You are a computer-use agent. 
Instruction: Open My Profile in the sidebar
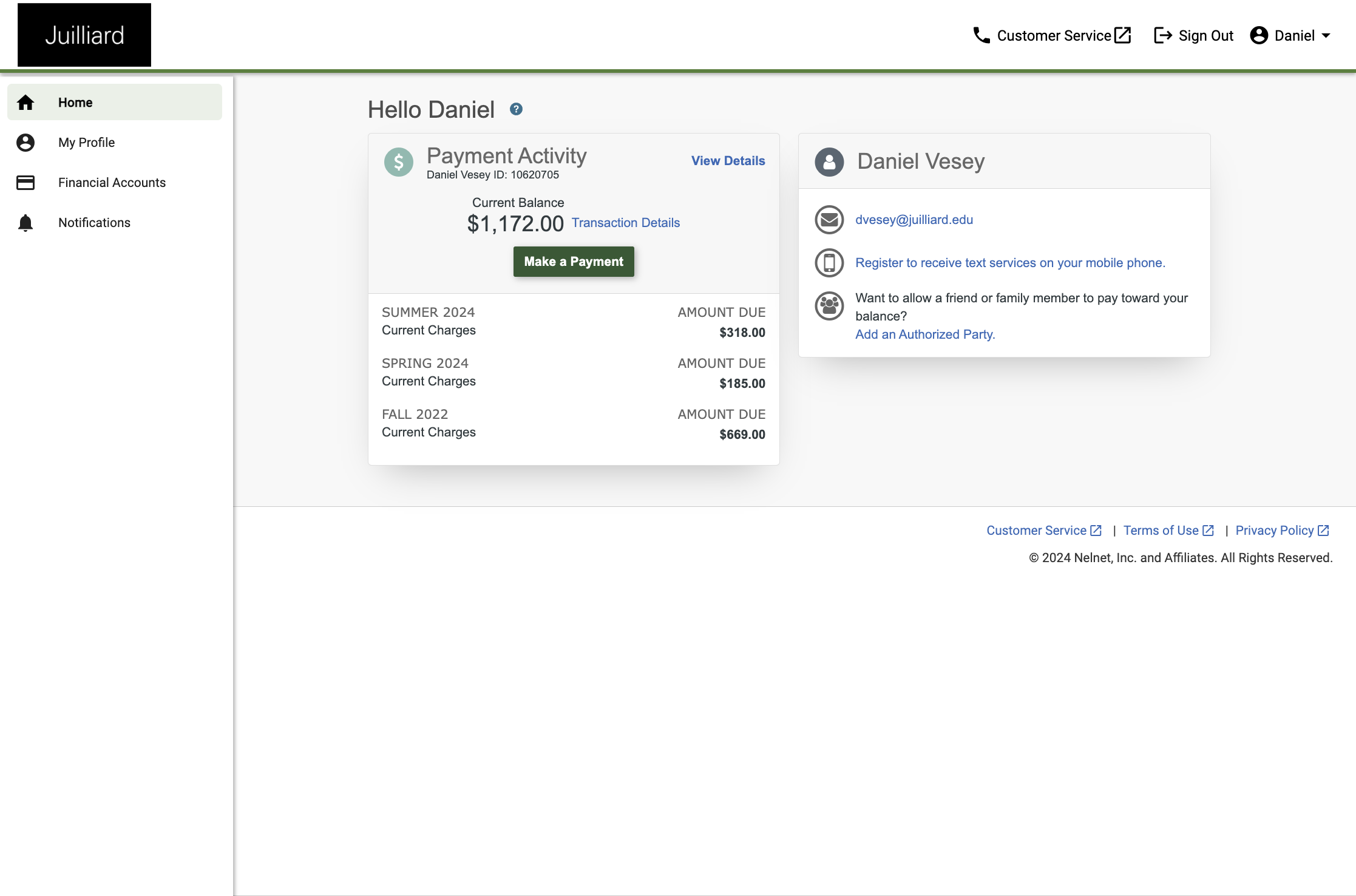click(115, 143)
